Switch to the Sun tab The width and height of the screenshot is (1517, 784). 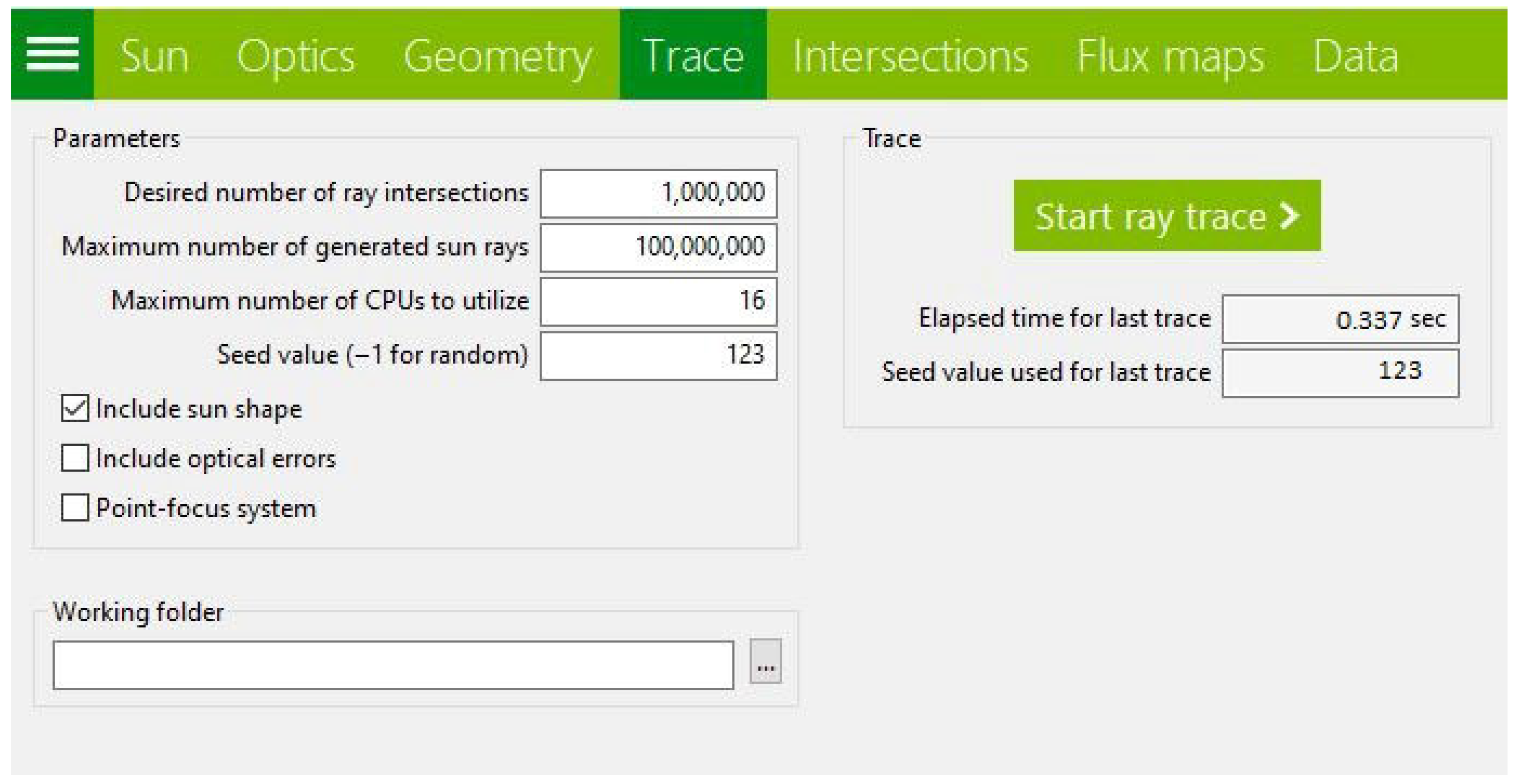[x=154, y=56]
